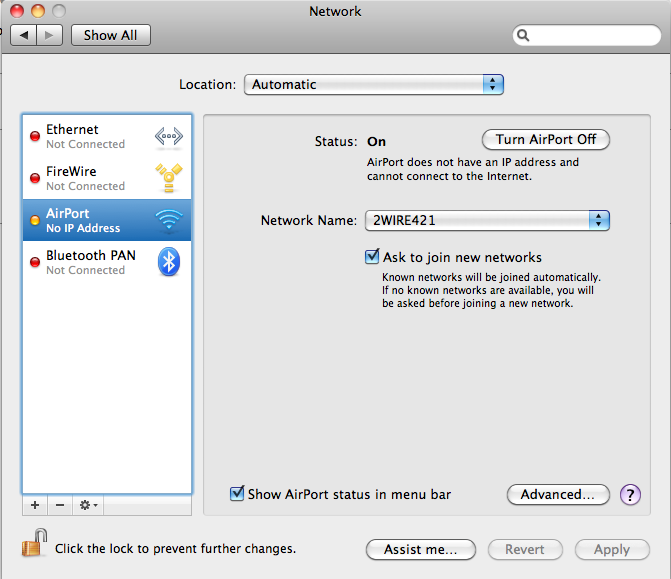Click orange status dot next to AirPort
Image resolution: width=671 pixels, height=579 pixels.
coord(35,220)
